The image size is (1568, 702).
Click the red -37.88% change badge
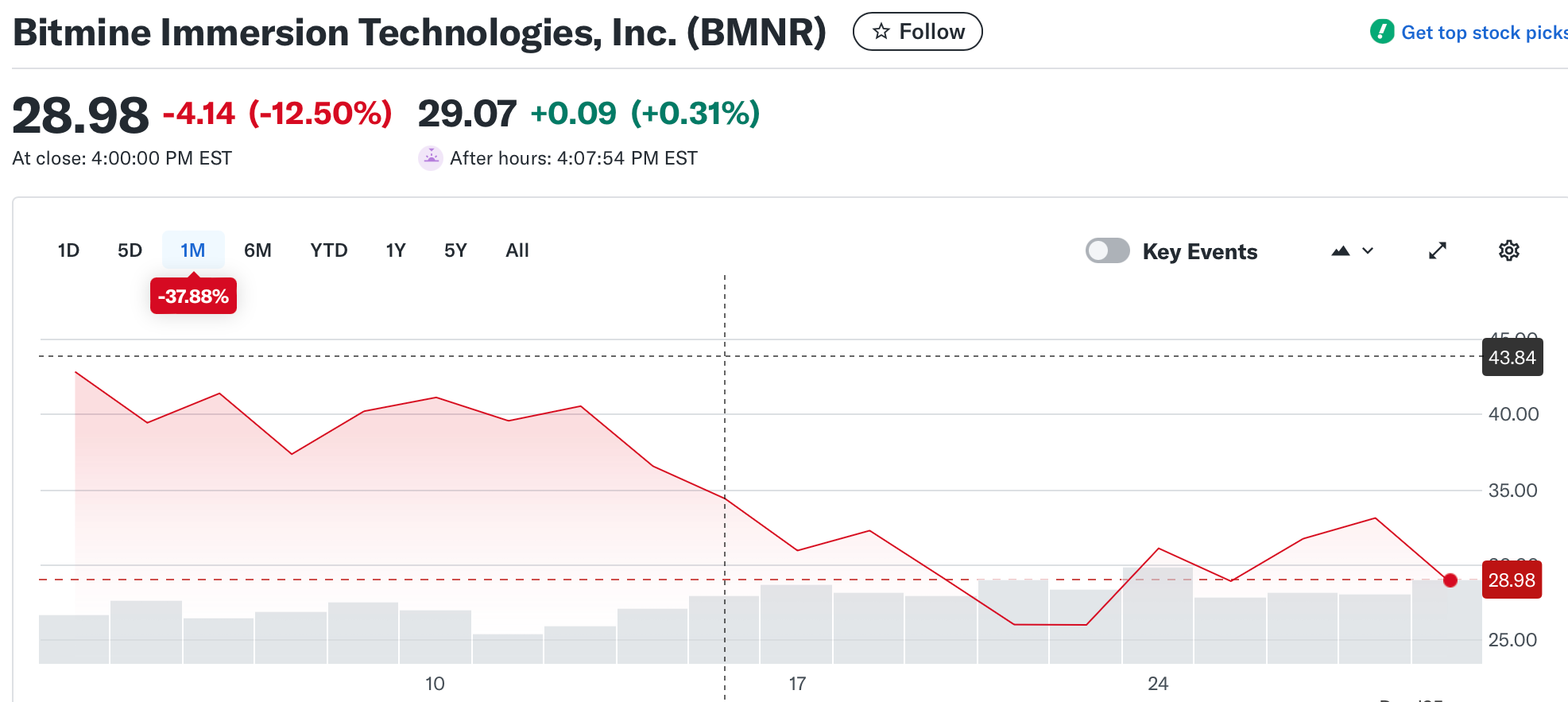click(193, 296)
